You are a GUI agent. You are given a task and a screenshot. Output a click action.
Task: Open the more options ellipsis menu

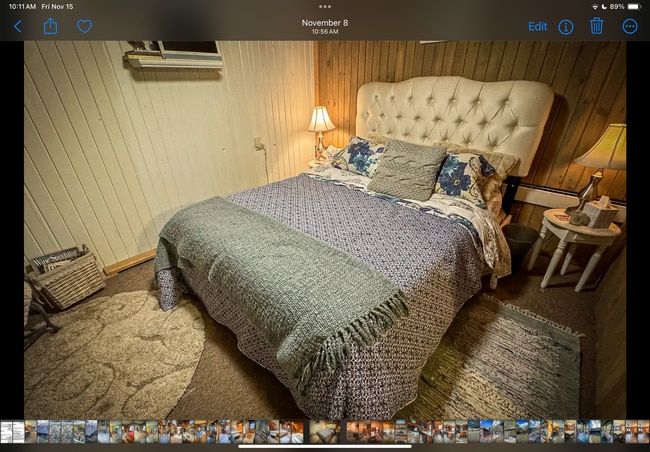(x=630, y=26)
